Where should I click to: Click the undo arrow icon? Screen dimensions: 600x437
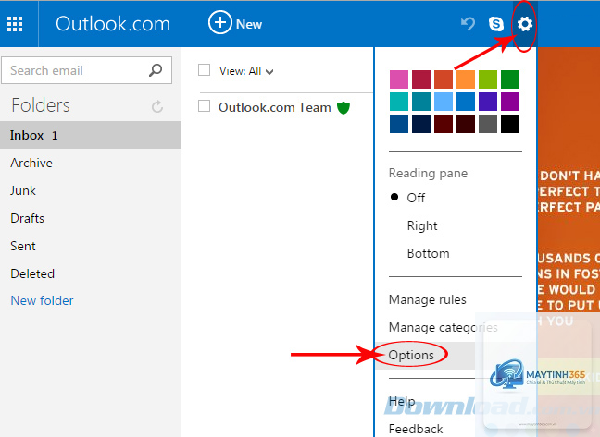coord(468,24)
